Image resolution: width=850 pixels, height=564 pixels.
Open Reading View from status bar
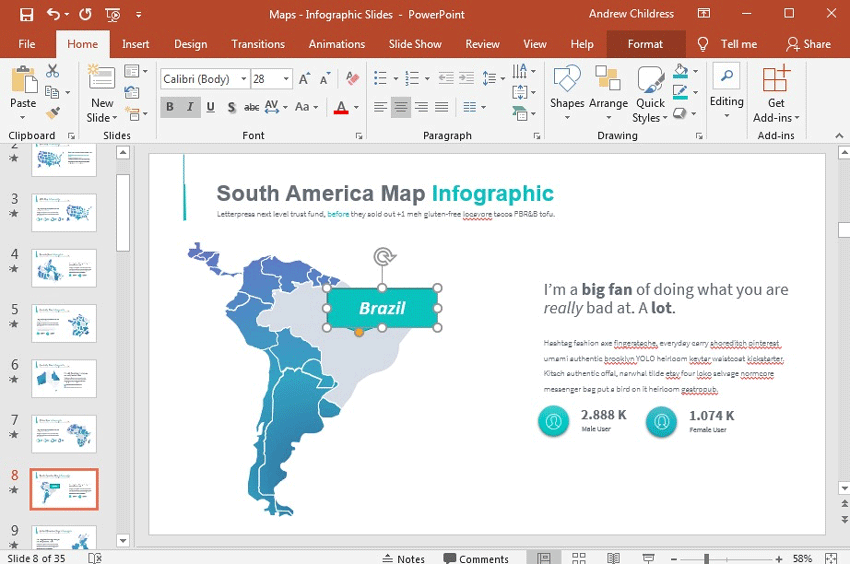(x=613, y=558)
